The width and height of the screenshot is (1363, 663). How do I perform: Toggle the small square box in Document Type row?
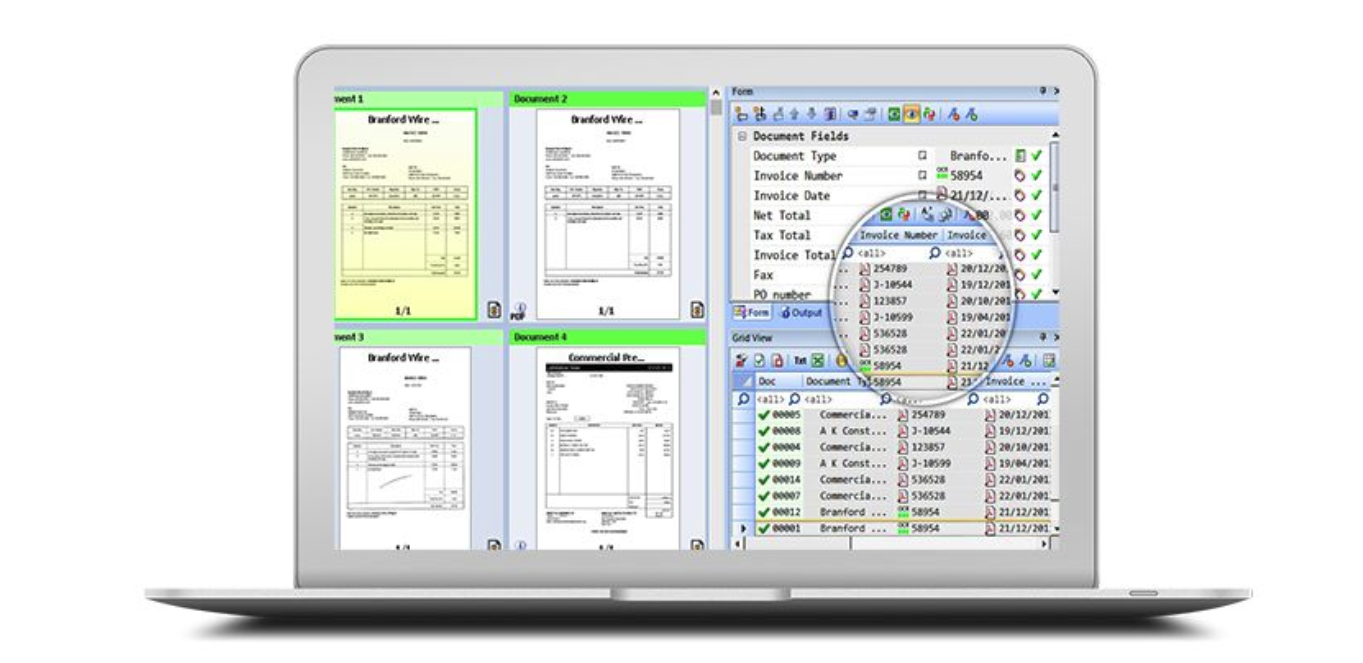click(x=922, y=156)
